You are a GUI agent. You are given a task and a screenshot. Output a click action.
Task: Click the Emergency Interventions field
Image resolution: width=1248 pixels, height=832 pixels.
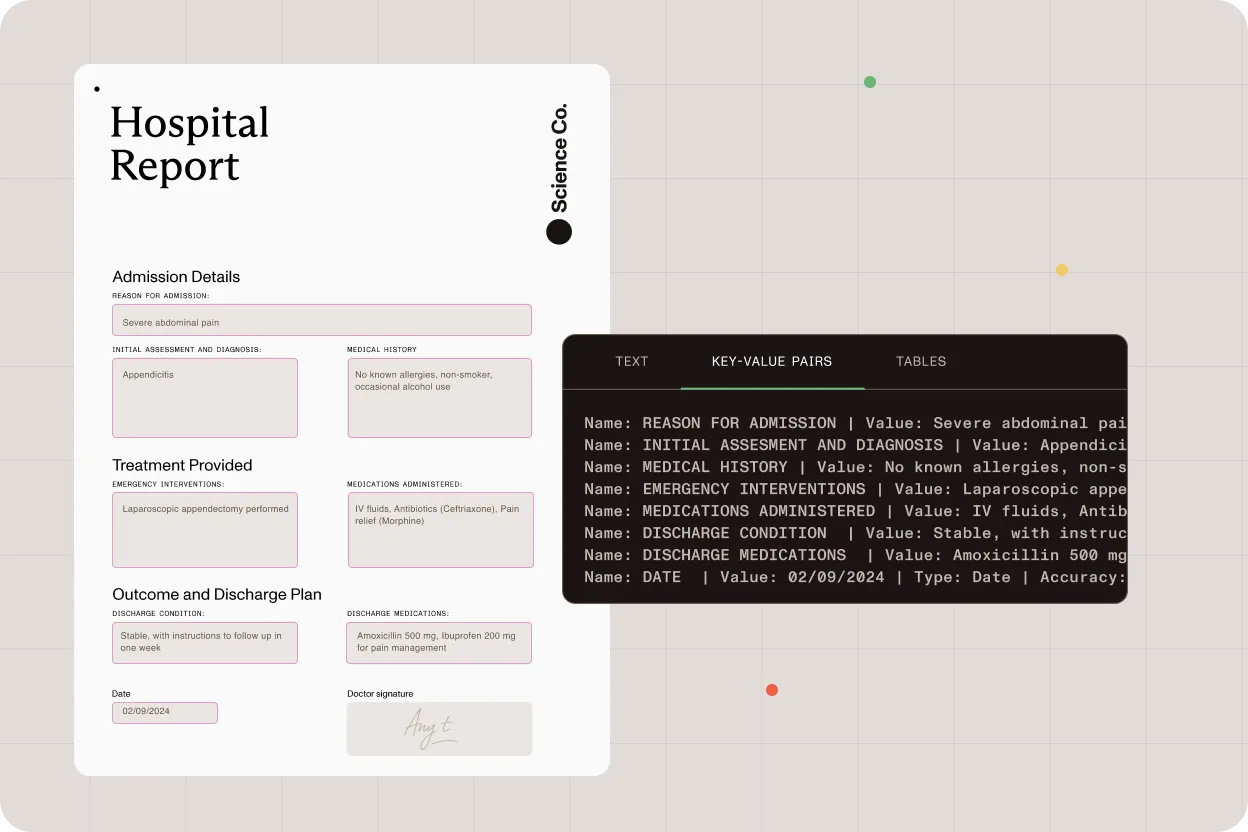click(x=205, y=530)
